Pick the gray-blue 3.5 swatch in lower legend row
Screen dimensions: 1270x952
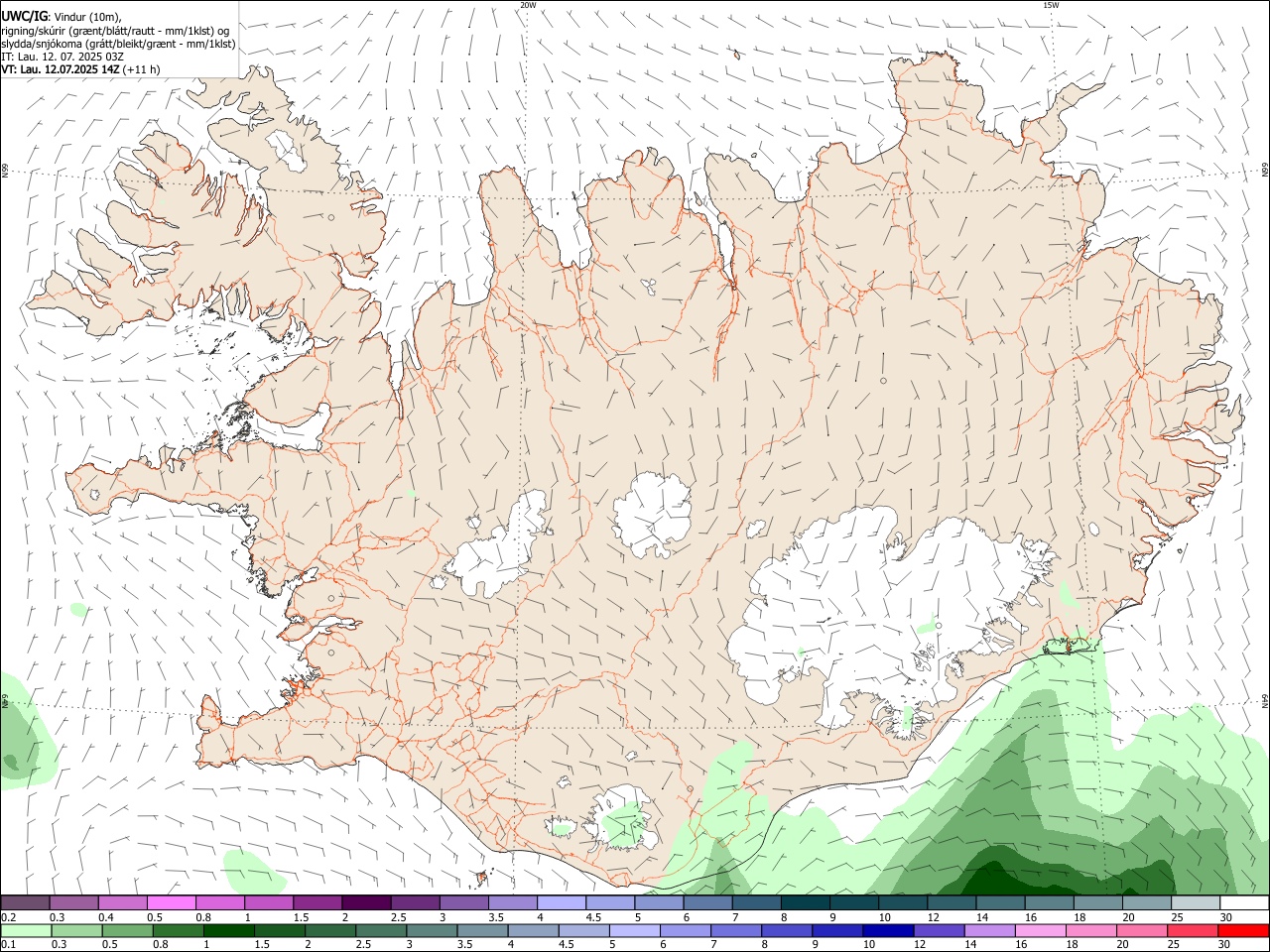click(482, 931)
